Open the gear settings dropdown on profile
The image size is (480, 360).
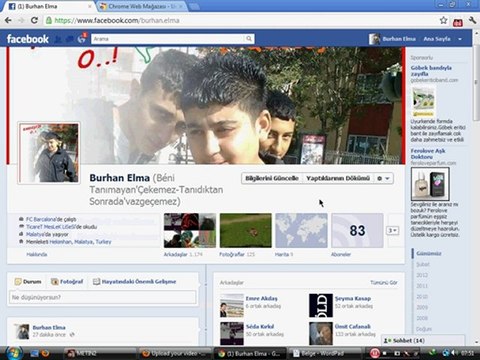click(383, 178)
